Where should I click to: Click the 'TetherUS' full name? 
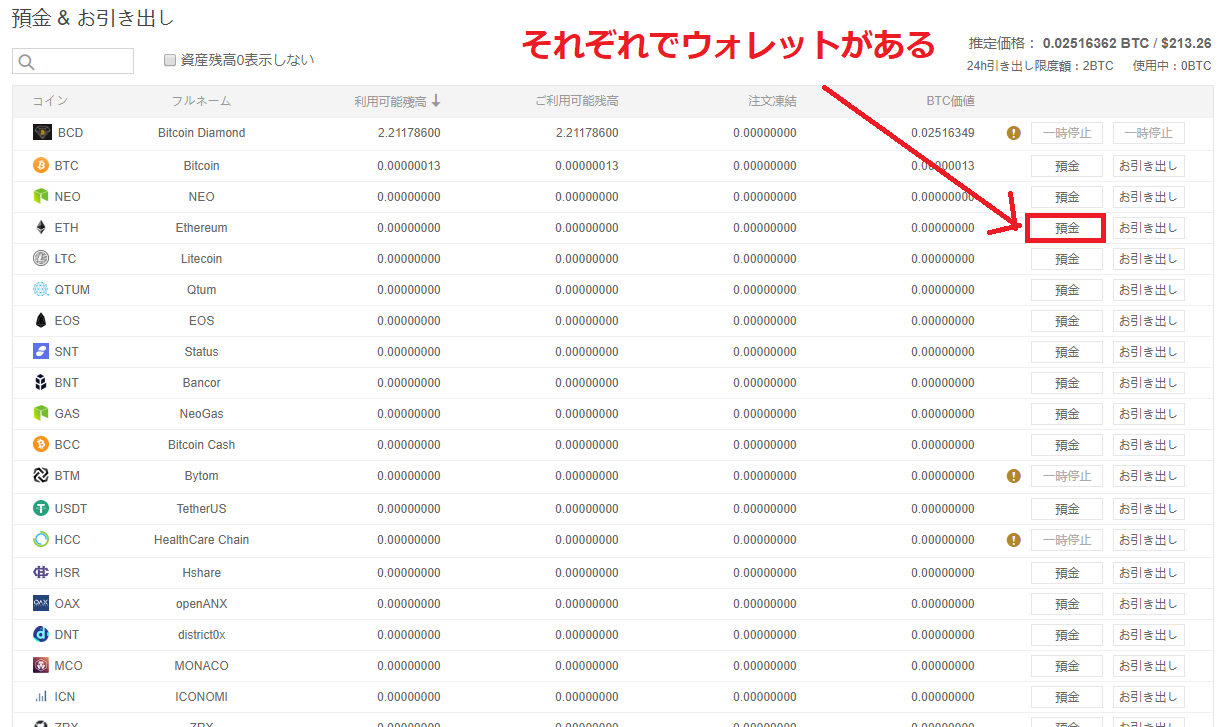pyautogui.click(x=201, y=509)
